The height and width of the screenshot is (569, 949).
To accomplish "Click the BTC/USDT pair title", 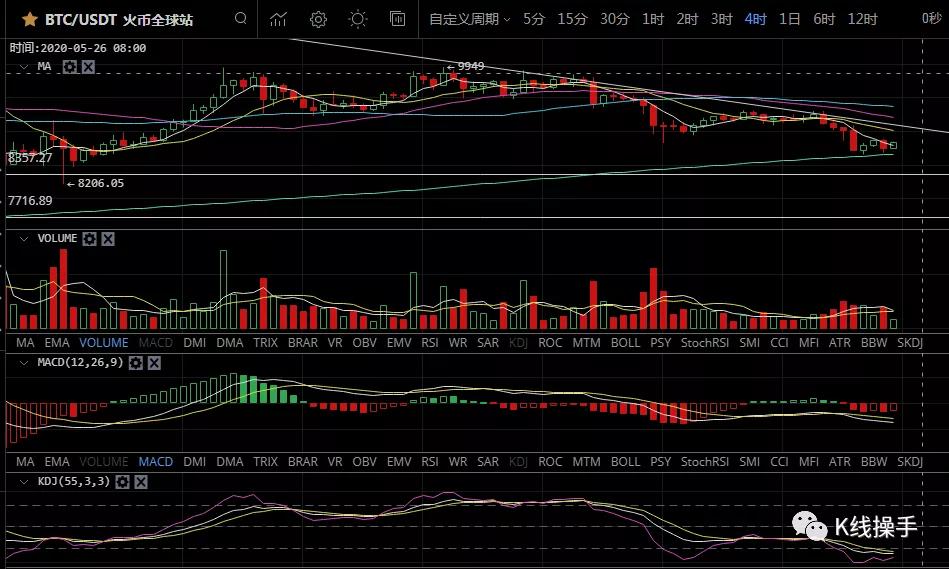I will click(80, 20).
